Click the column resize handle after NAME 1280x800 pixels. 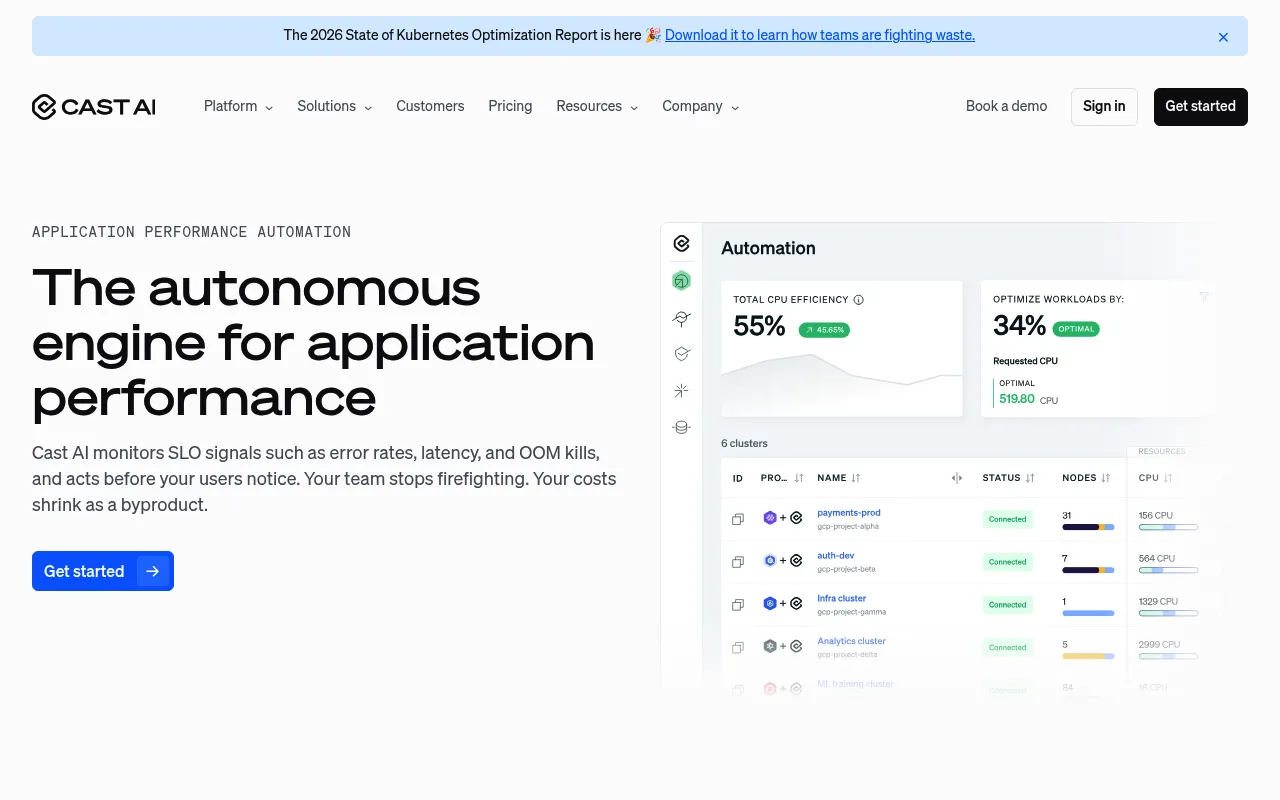click(x=957, y=478)
